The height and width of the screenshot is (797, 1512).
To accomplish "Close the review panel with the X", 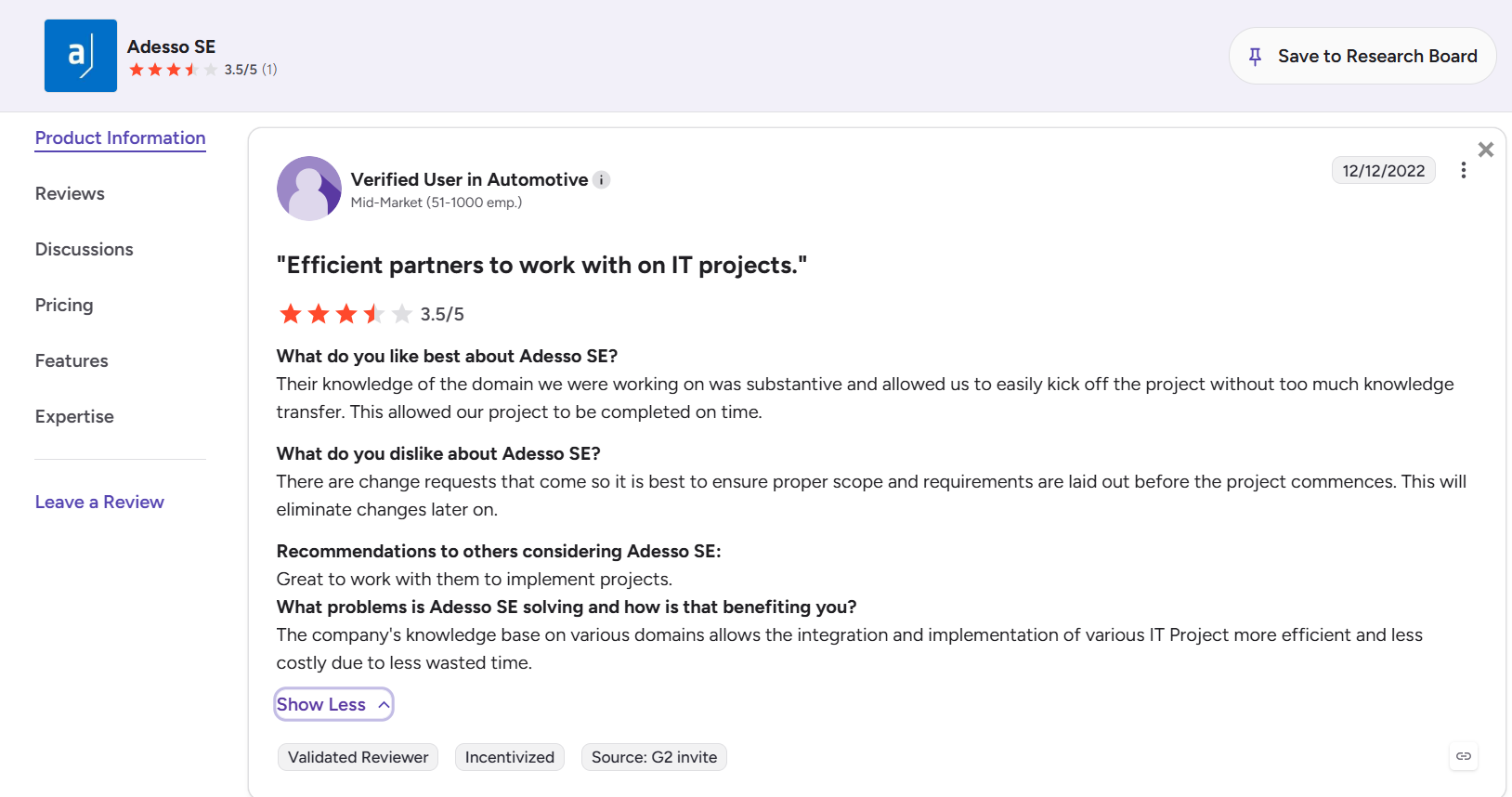I will [1486, 150].
